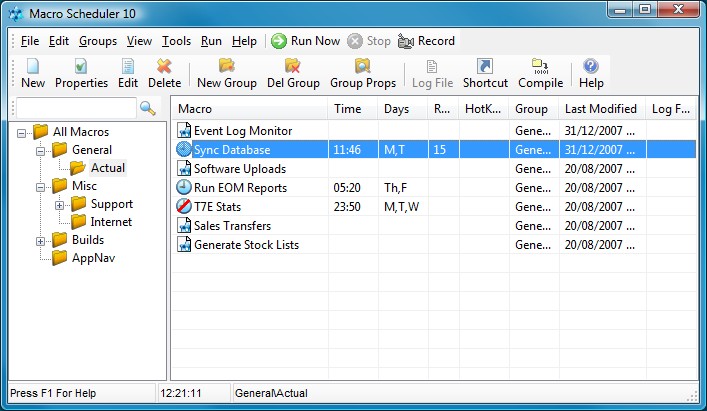
Task: Open the File menu
Action: coord(30,41)
